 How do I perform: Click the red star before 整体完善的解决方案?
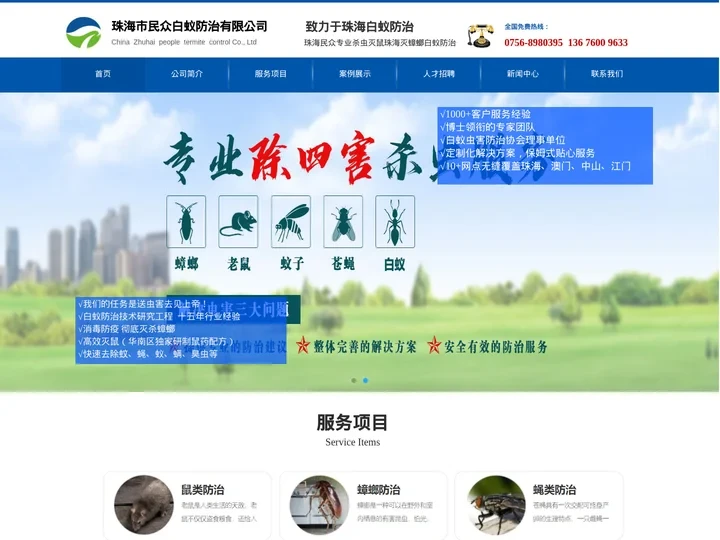[303, 345]
